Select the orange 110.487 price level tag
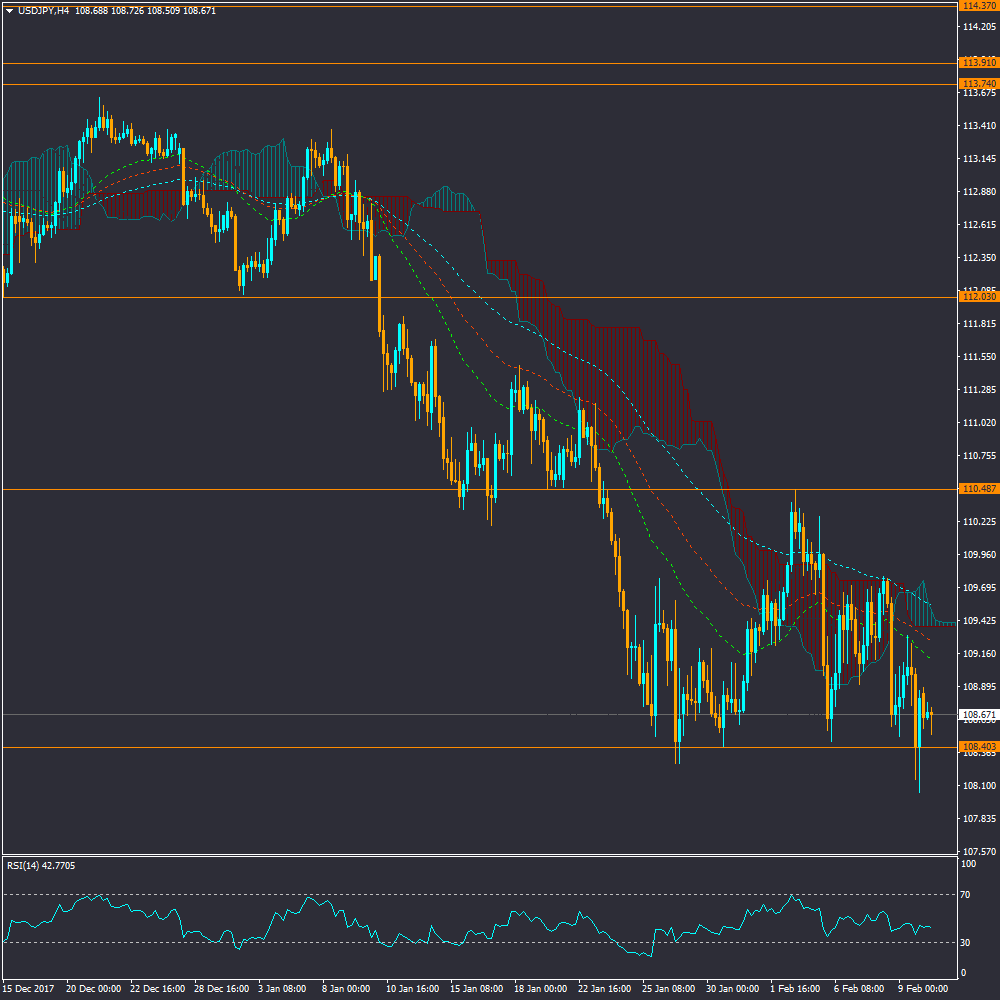 coord(978,489)
